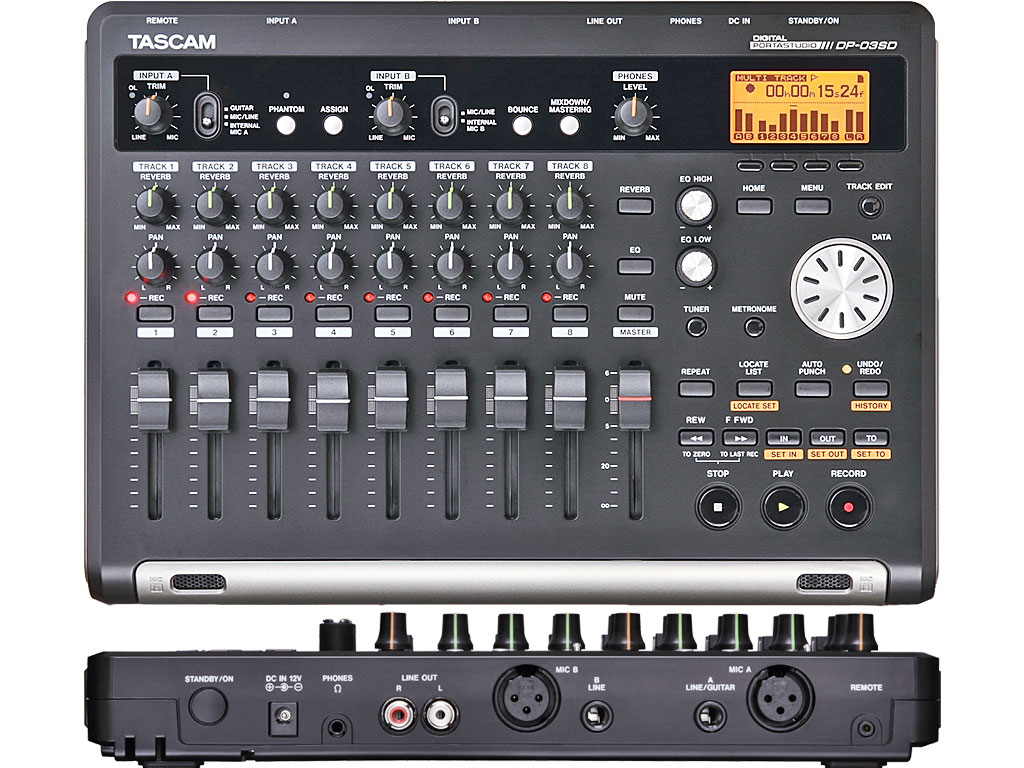This screenshot has width=1024, height=768.
Task: Click the IN point button
Action: pos(784,438)
